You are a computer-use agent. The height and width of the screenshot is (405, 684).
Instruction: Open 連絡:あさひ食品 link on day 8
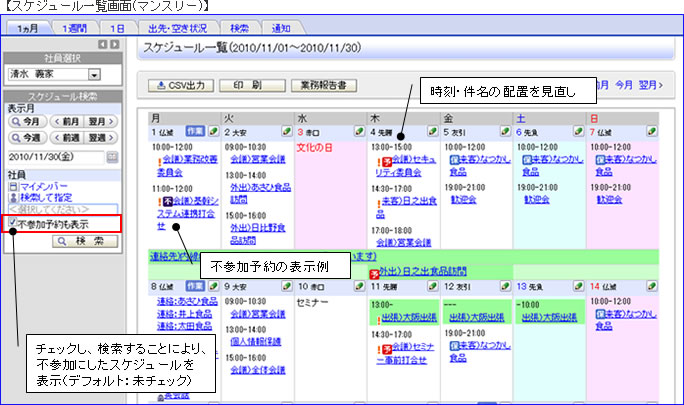click(187, 301)
